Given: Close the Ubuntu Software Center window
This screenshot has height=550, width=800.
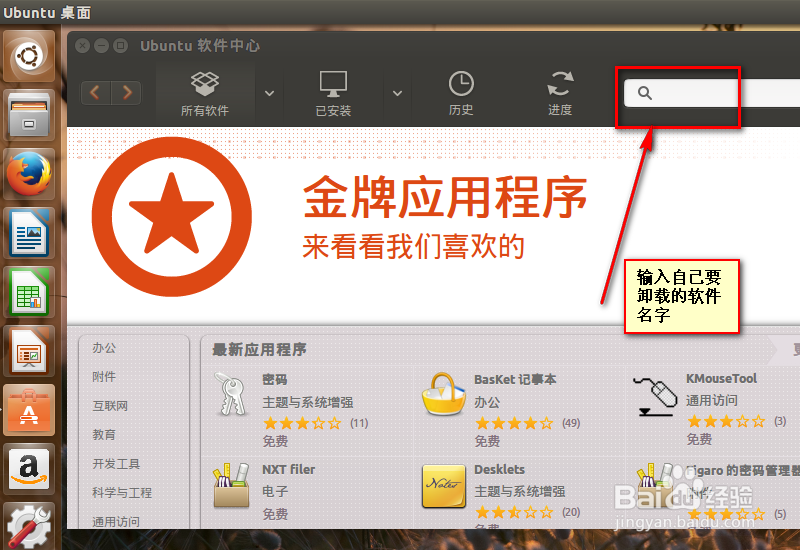Looking at the screenshot, I should pyautogui.click(x=83, y=46).
